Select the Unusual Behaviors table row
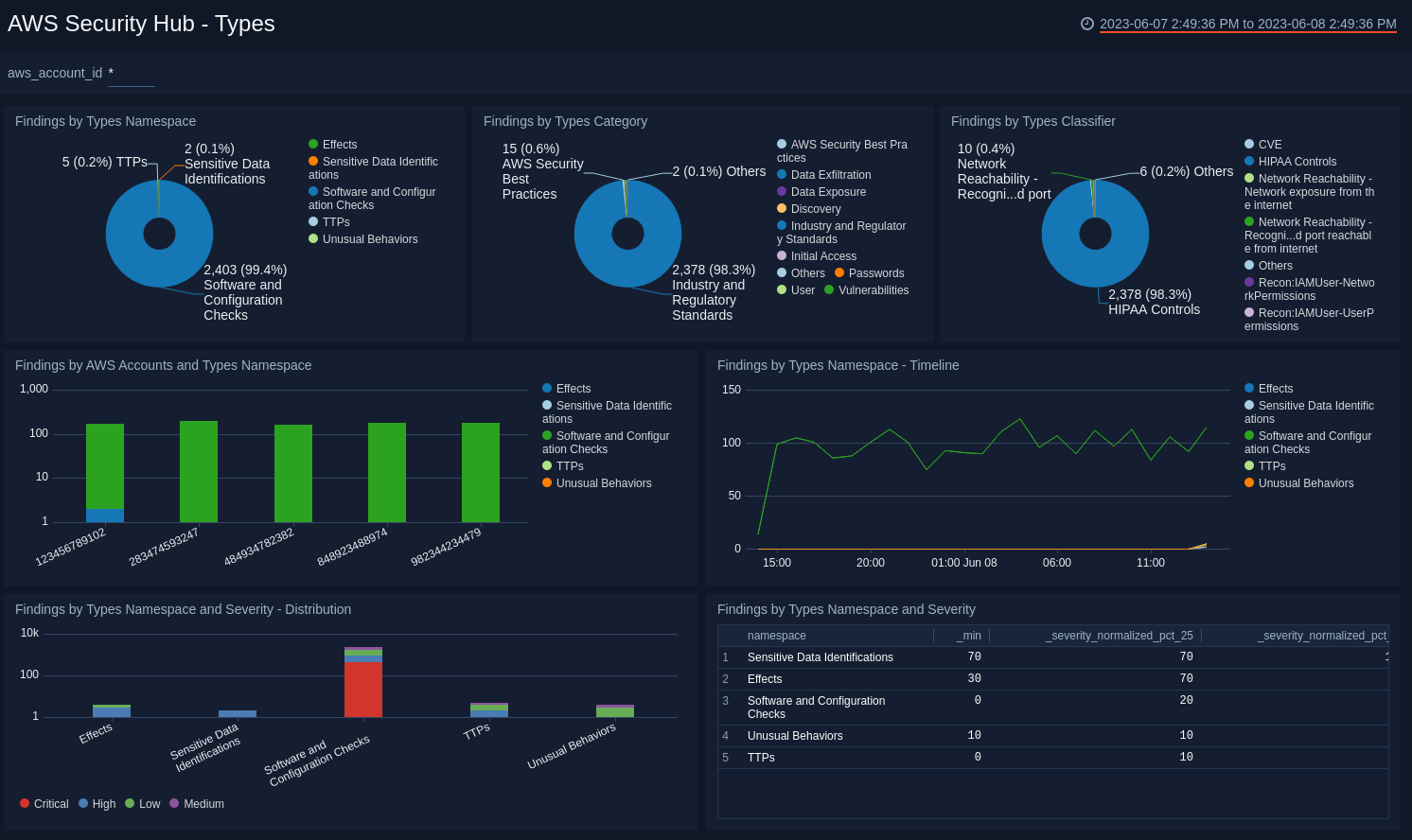This screenshot has height=840, width=1412. pyautogui.click(x=1053, y=736)
